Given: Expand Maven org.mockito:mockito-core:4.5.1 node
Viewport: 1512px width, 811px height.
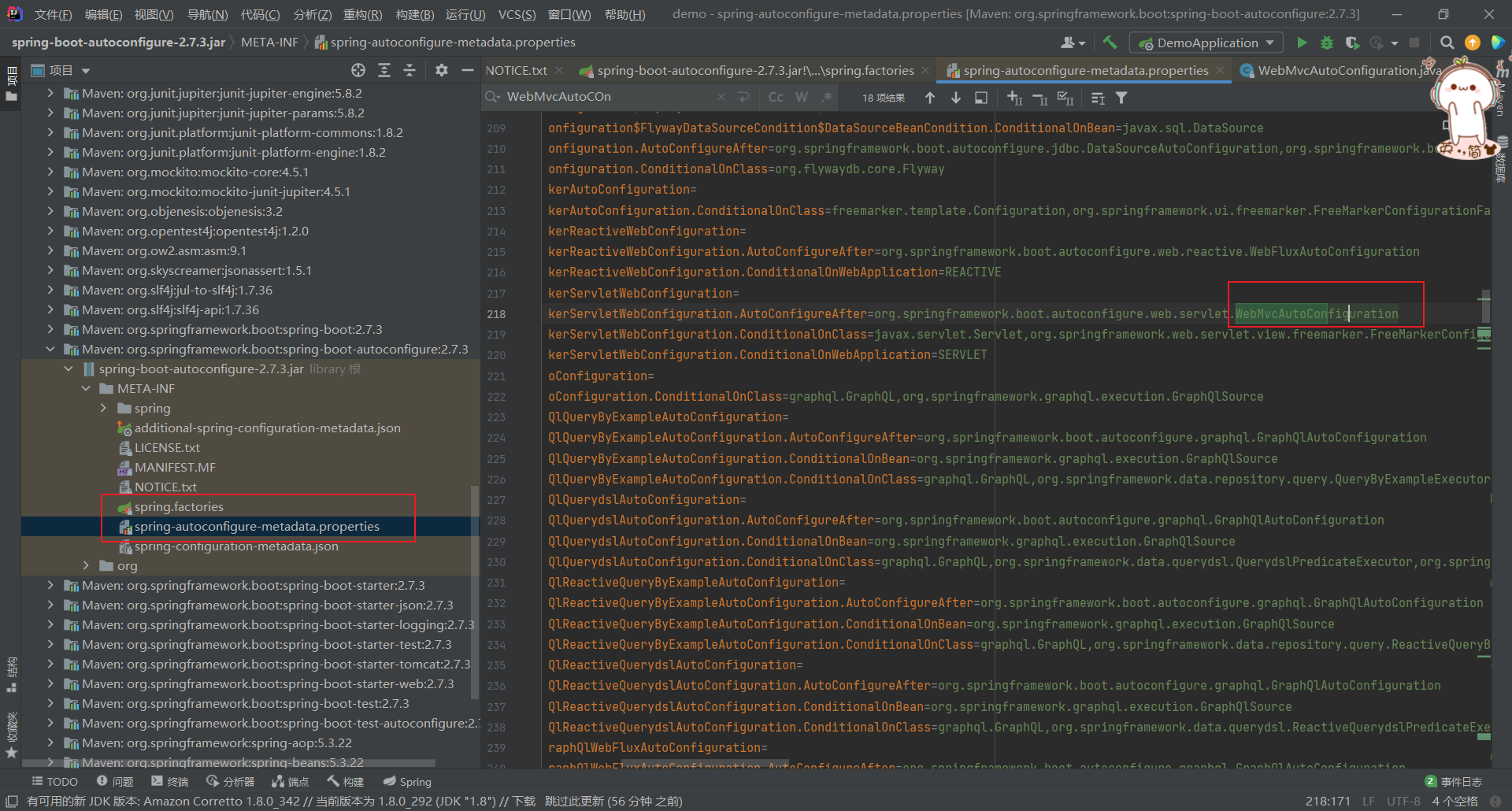Looking at the screenshot, I should click(x=50, y=172).
